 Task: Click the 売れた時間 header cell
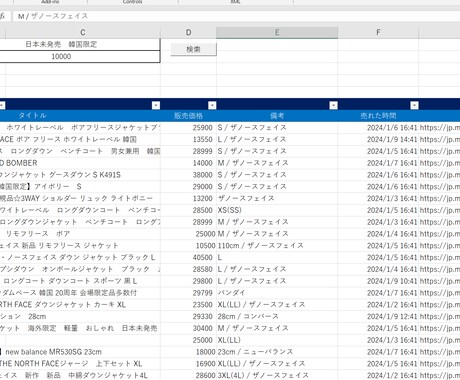click(378, 116)
